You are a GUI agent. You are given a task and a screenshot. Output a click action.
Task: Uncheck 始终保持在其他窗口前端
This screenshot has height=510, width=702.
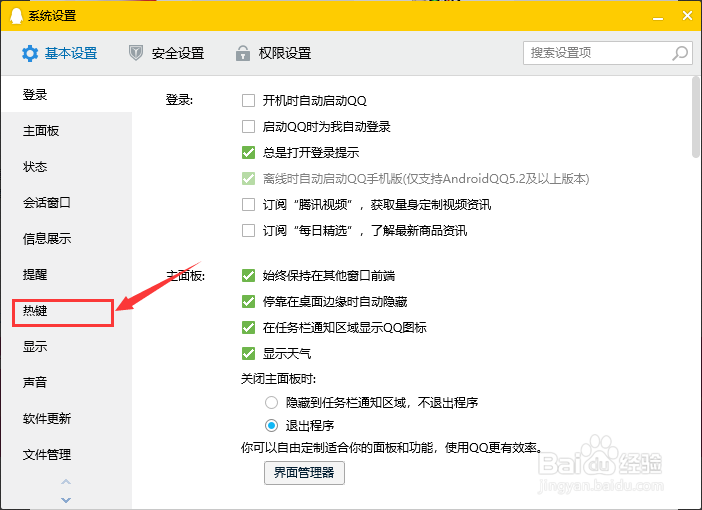pos(248,275)
